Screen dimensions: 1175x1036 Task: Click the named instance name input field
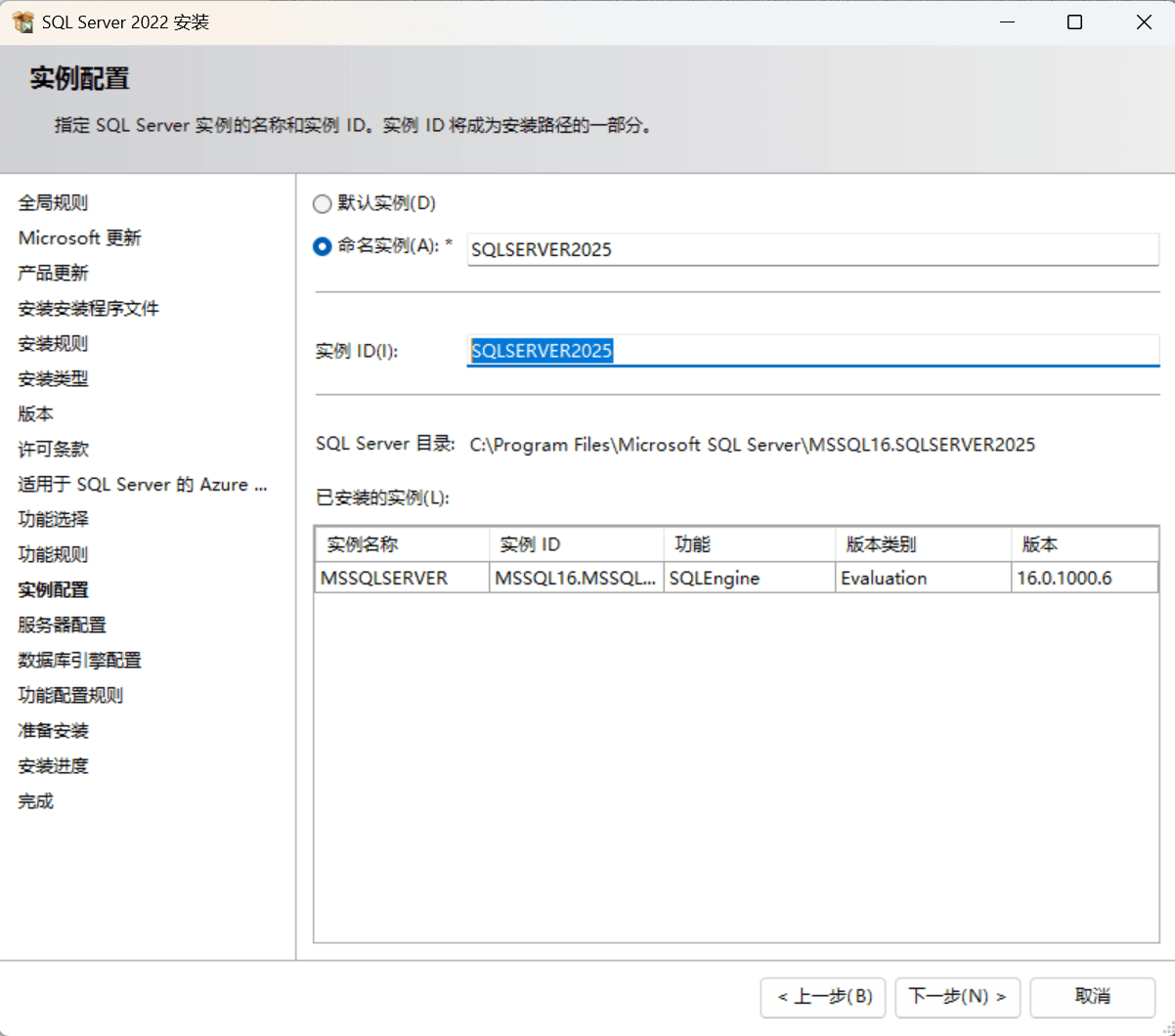[x=812, y=249]
